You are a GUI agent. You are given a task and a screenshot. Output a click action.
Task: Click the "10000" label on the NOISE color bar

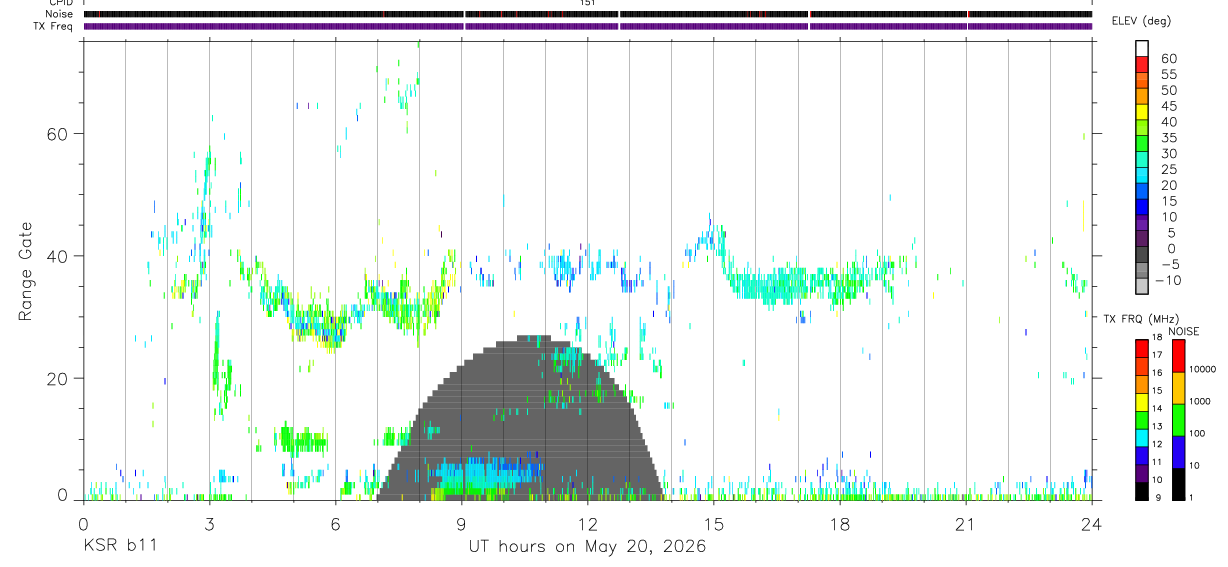click(x=1202, y=369)
